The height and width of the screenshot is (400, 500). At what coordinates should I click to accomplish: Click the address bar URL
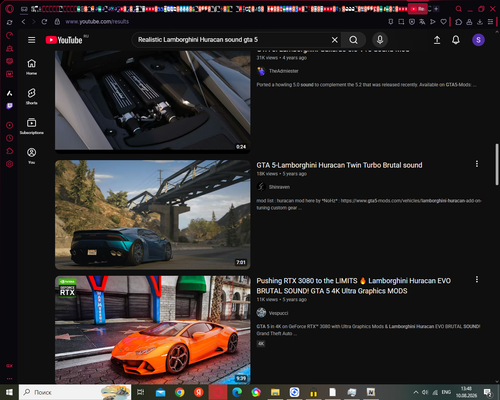(97, 22)
